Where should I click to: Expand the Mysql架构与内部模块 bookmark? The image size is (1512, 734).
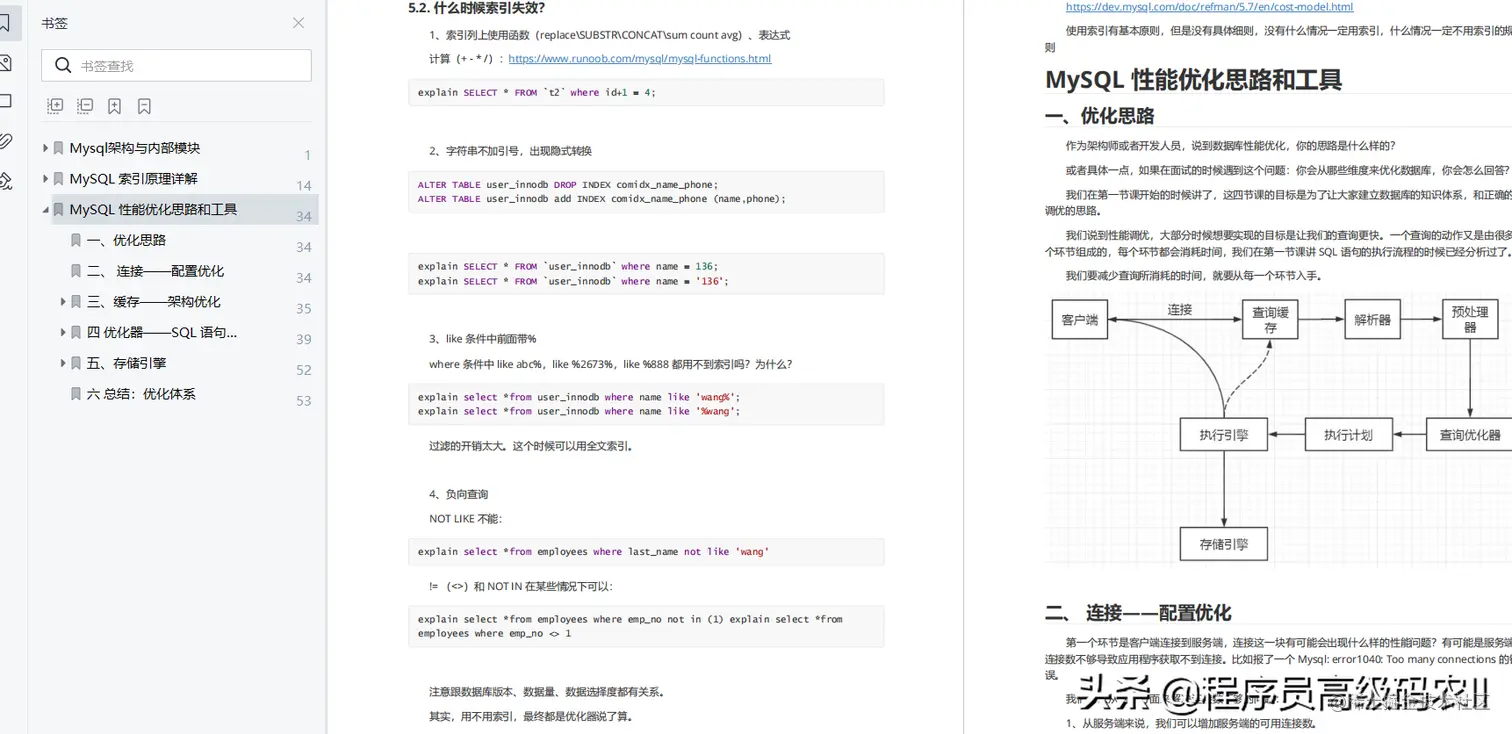(45, 146)
